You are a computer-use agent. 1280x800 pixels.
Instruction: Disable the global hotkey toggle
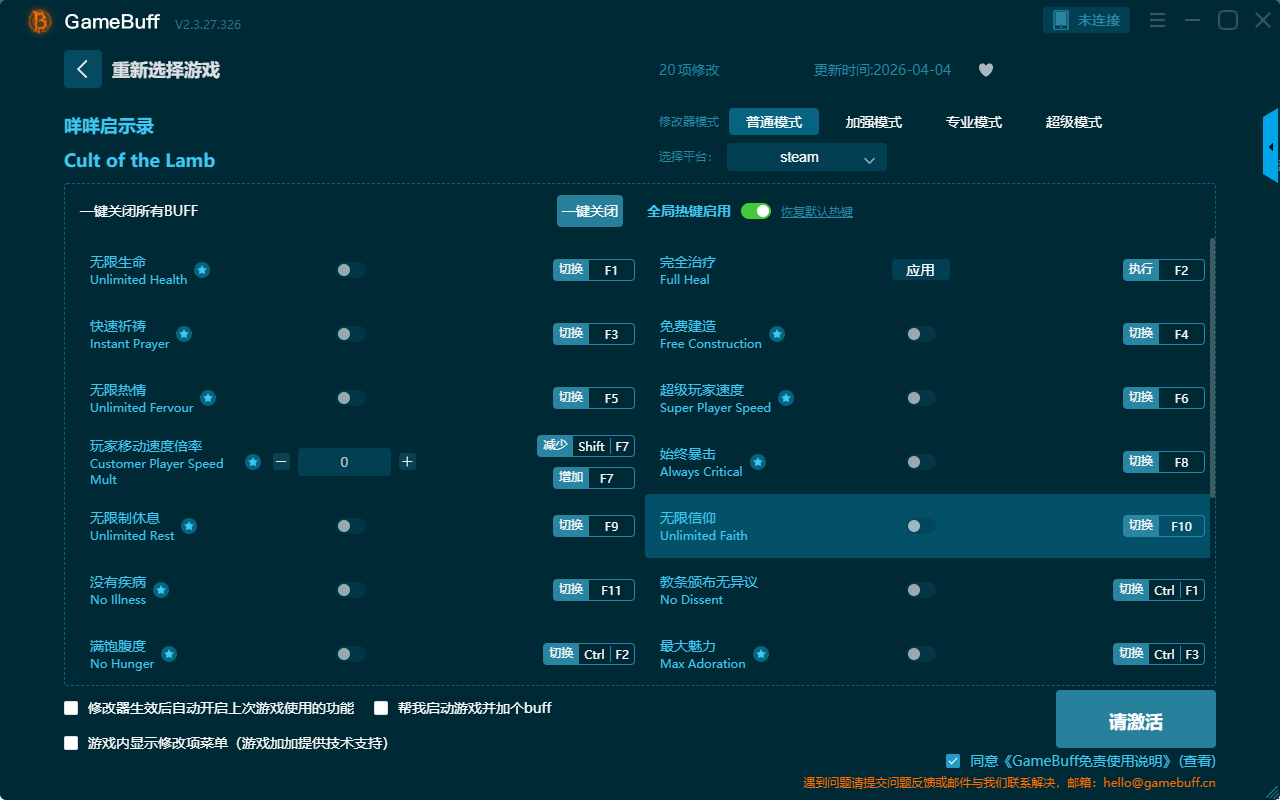coord(756,211)
